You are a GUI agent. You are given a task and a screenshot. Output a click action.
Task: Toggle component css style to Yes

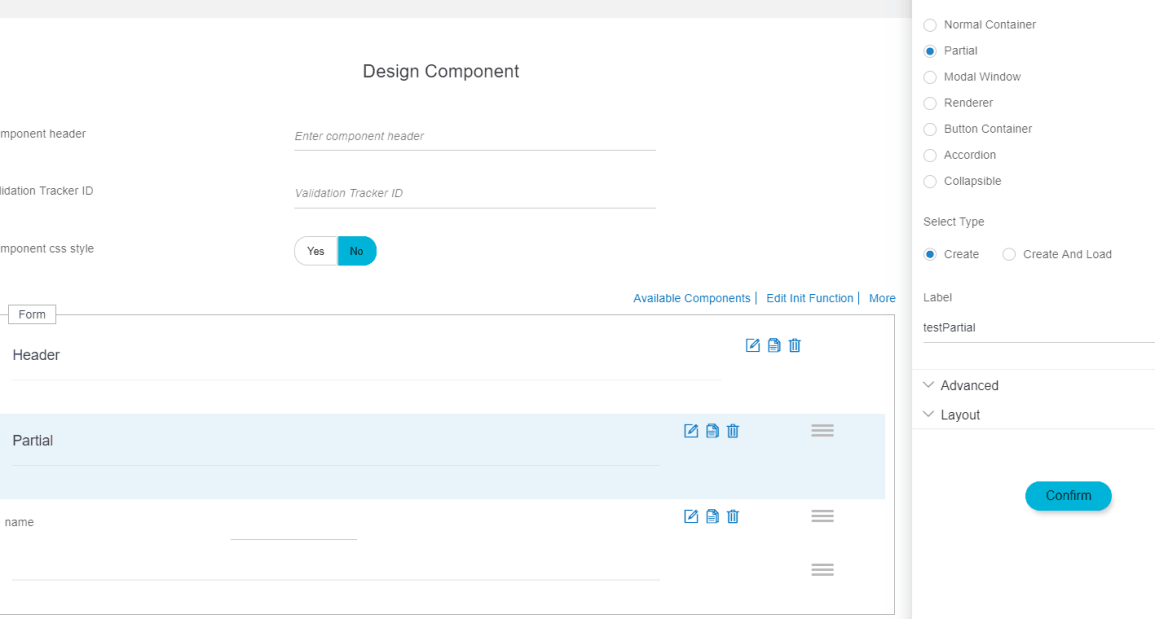coord(316,251)
